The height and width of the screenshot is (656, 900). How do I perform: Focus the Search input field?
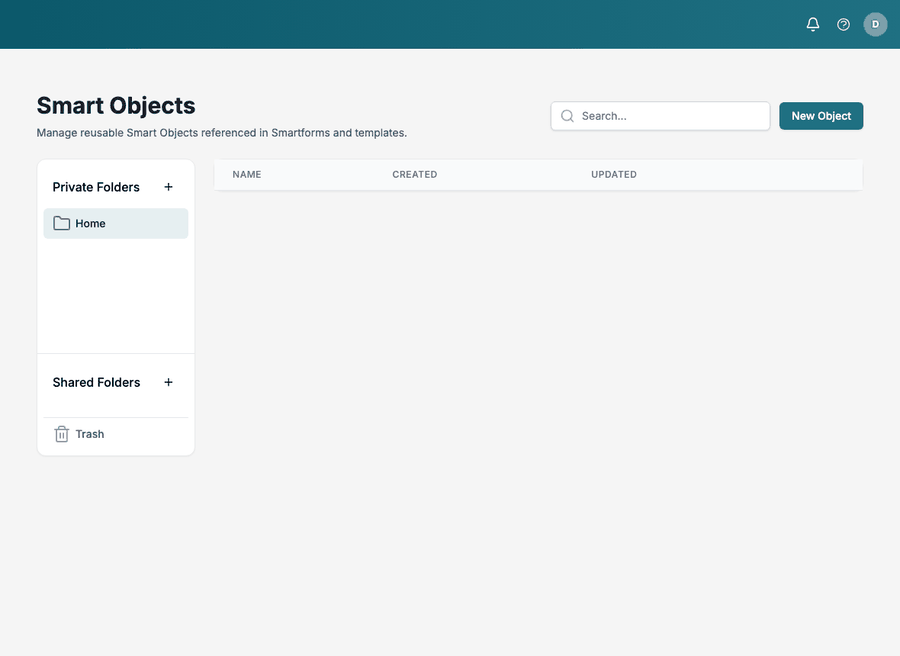(x=660, y=116)
